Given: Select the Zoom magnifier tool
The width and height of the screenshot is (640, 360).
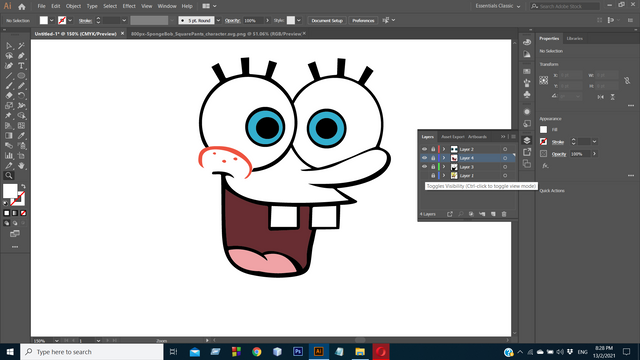Looking at the screenshot, I should click(9, 176).
